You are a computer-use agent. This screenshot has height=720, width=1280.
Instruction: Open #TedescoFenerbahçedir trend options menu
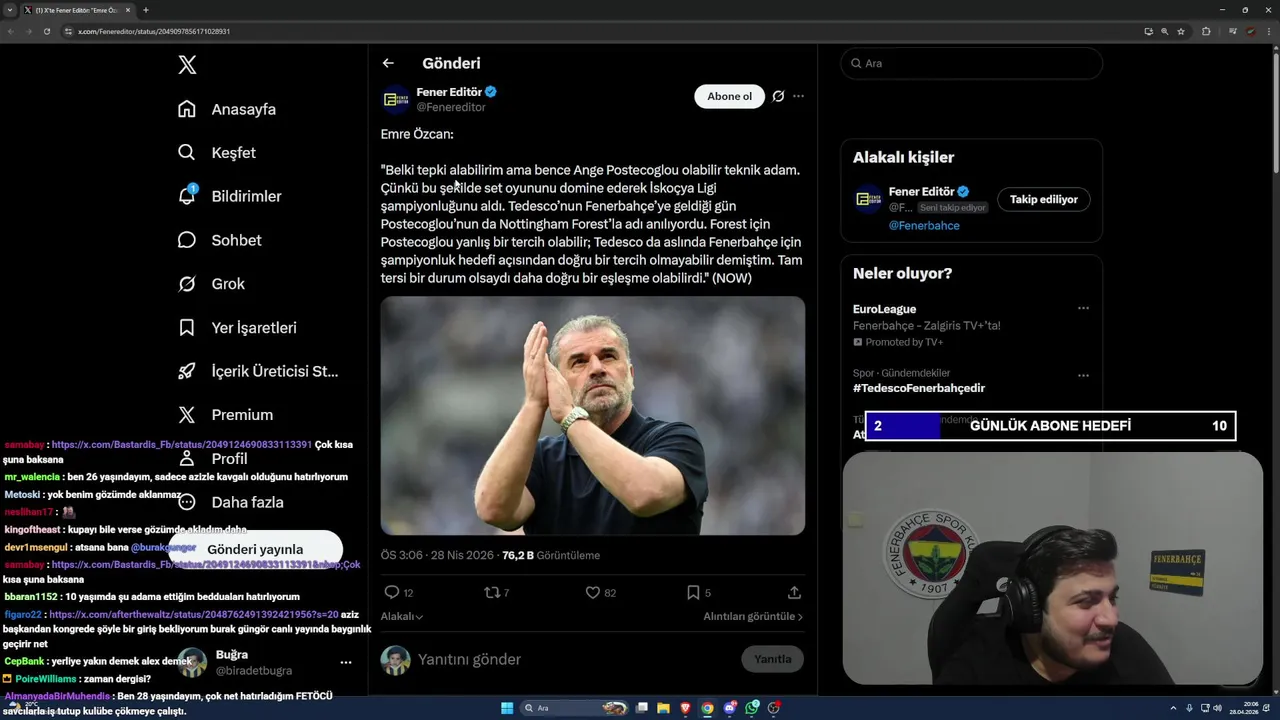(1083, 376)
